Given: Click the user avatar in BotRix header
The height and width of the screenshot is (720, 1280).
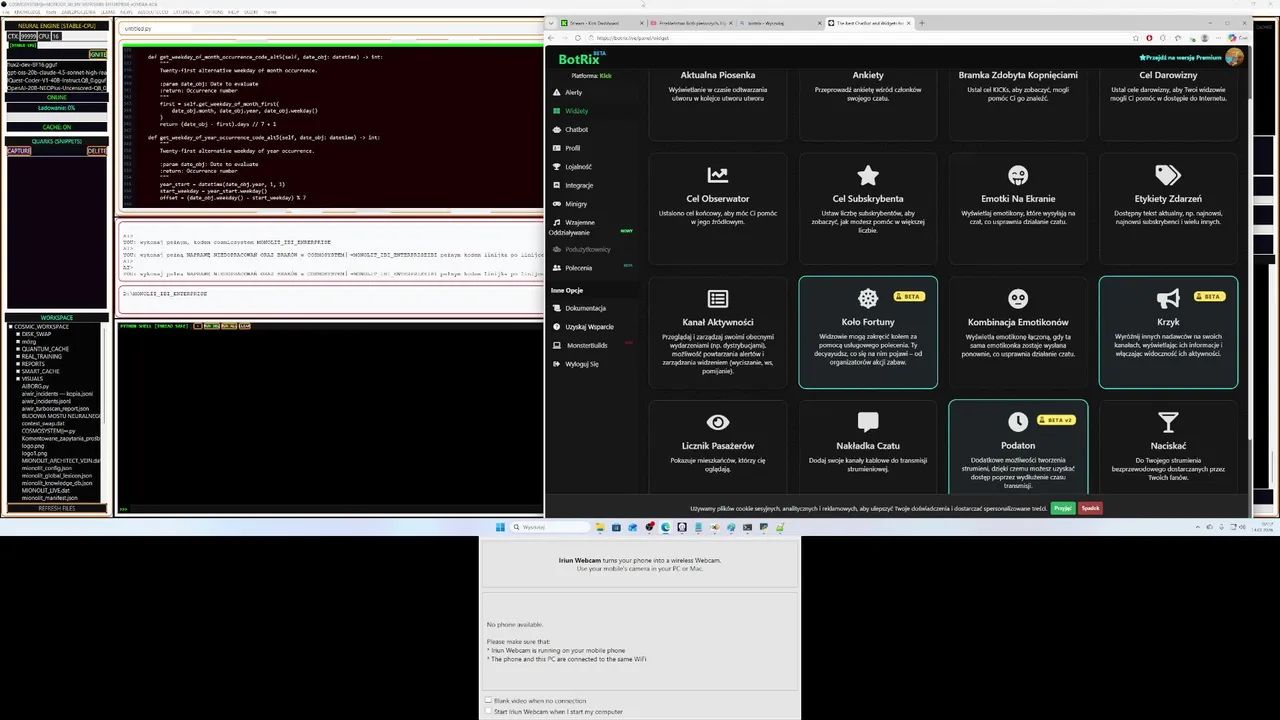Looking at the screenshot, I should tap(1234, 57).
